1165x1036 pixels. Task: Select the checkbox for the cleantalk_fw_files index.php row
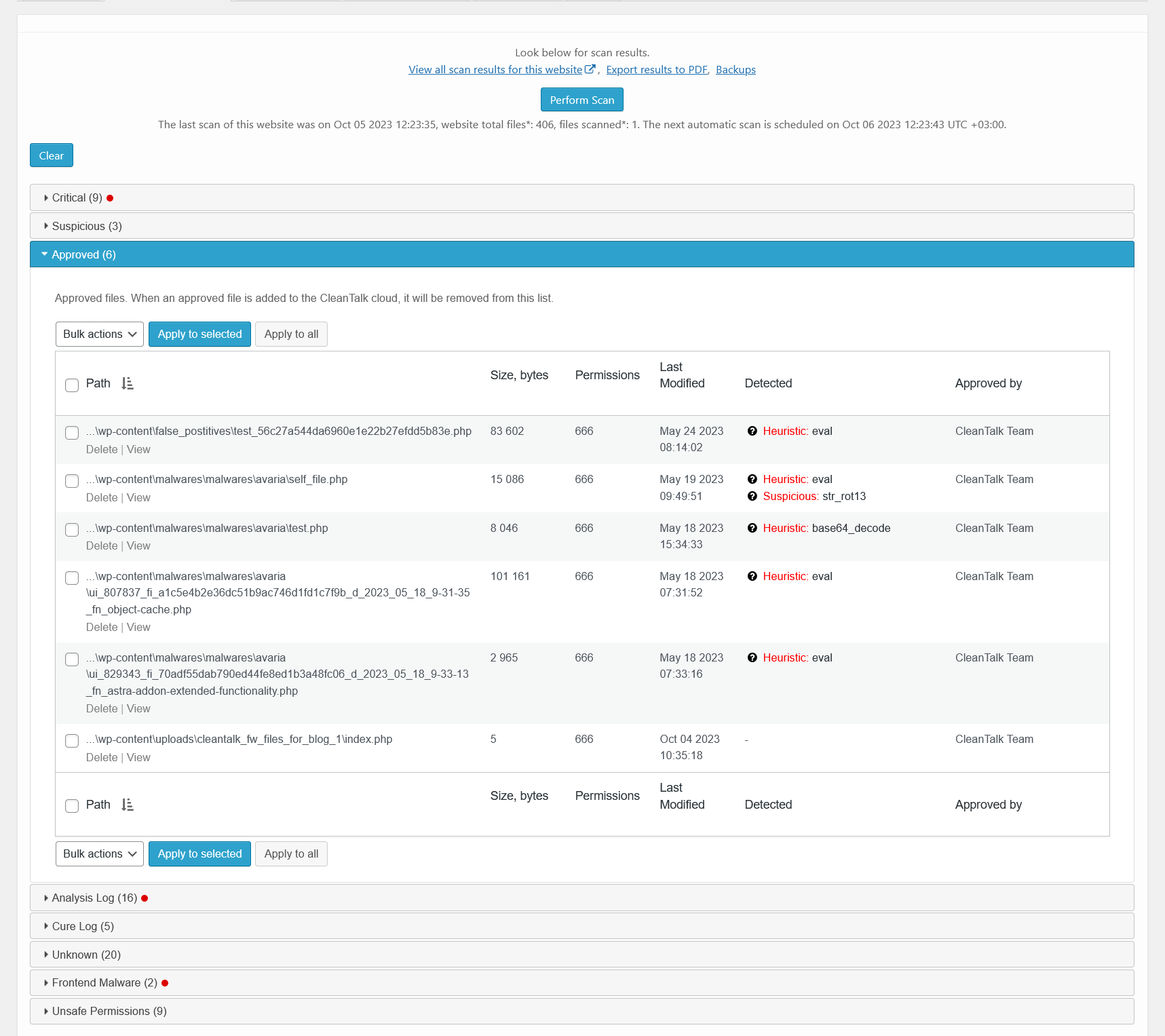click(72, 741)
